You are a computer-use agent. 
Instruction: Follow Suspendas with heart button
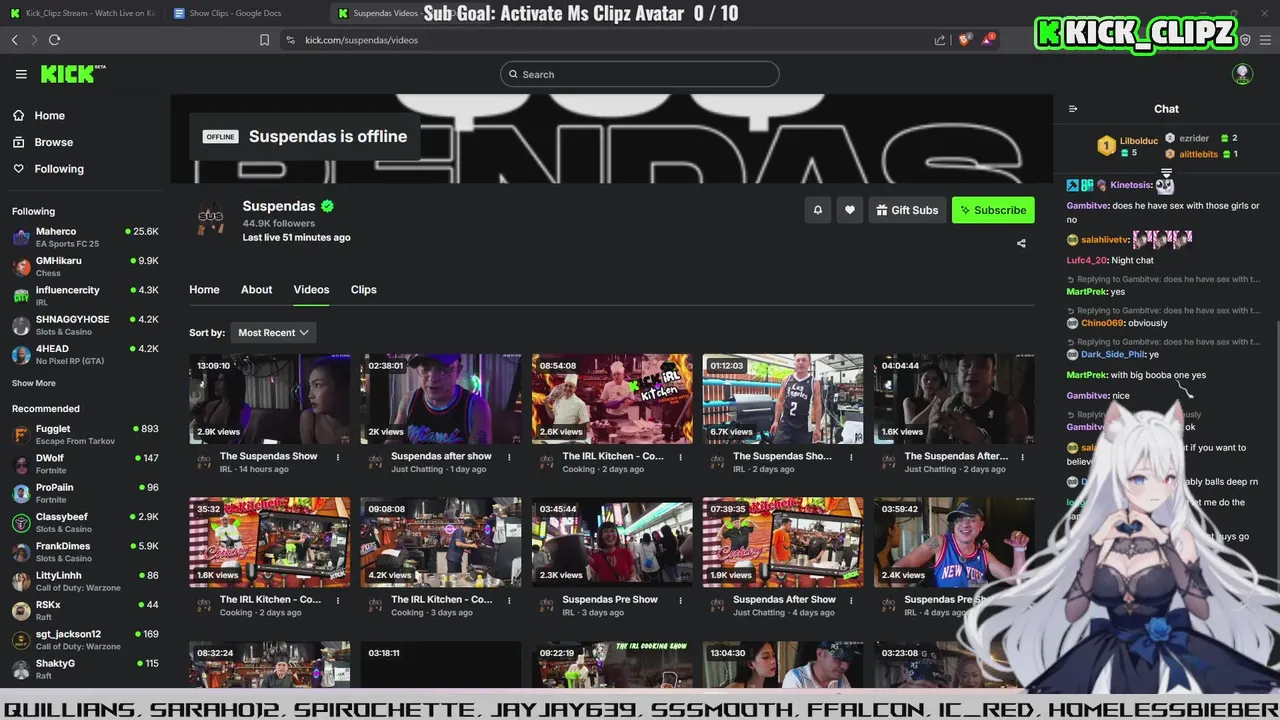[850, 210]
